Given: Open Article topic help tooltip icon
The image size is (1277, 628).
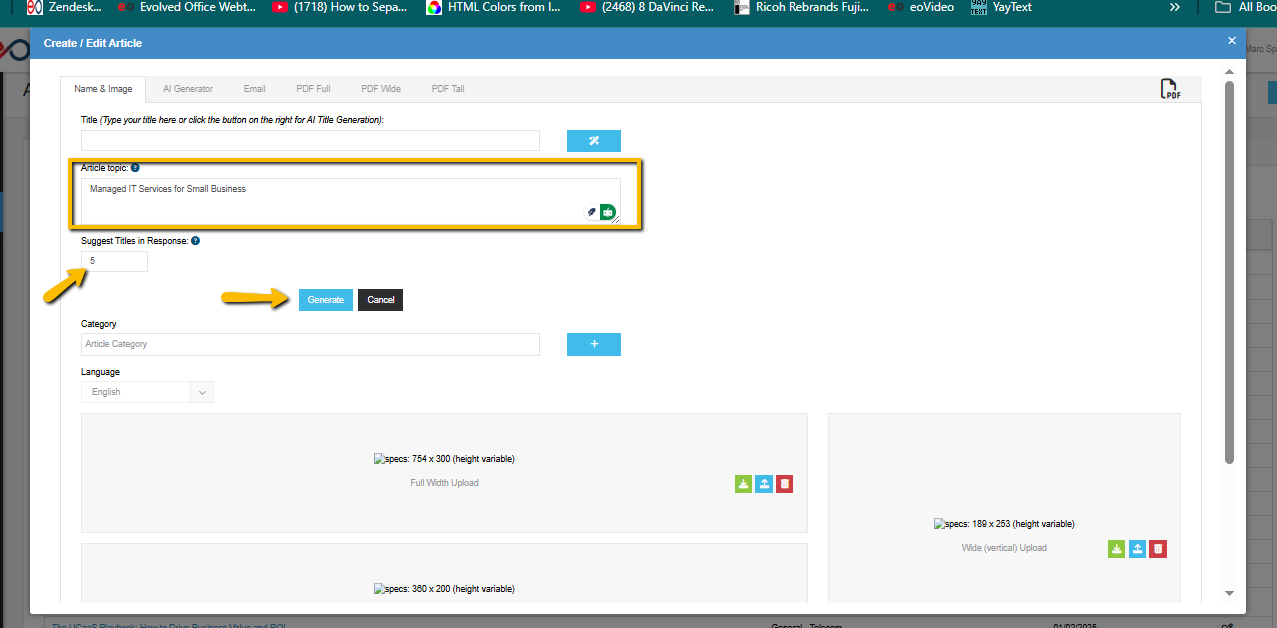Looking at the screenshot, I should pos(135,168).
